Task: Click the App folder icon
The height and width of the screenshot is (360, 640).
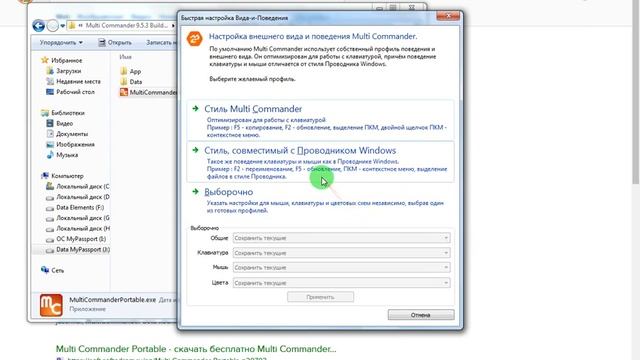Action: tap(124, 71)
